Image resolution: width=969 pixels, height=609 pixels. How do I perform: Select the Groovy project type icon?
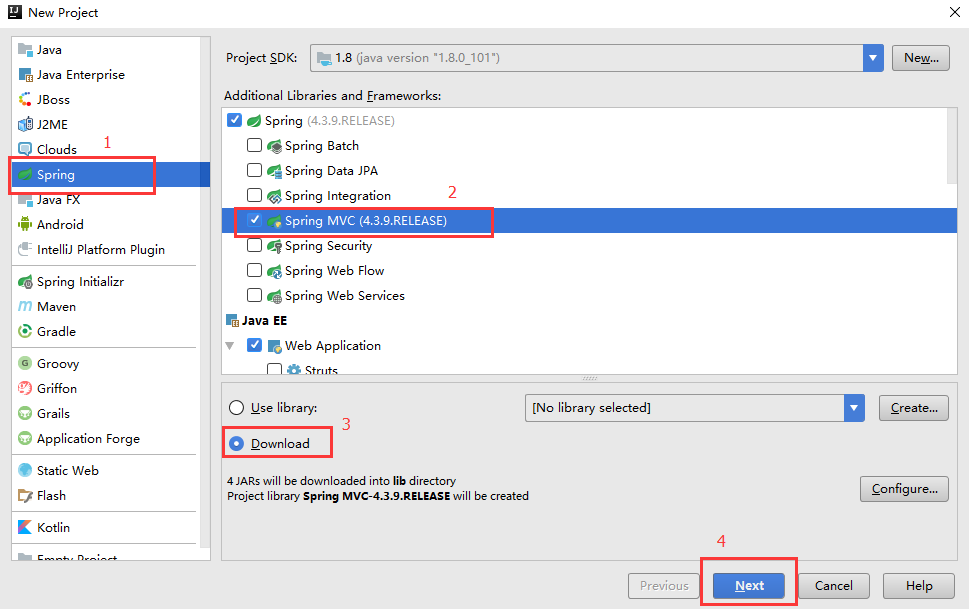click(25, 363)
